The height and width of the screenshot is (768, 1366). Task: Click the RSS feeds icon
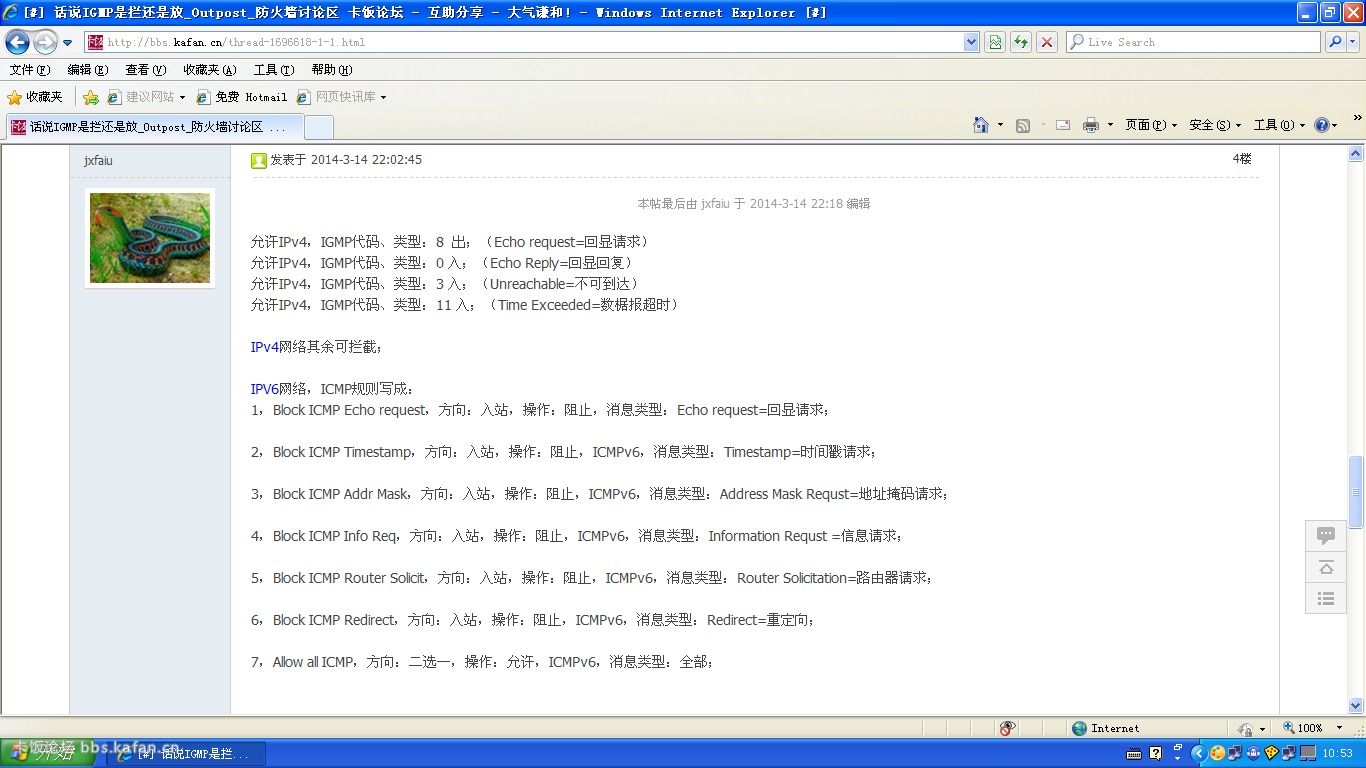point(1023,125)
